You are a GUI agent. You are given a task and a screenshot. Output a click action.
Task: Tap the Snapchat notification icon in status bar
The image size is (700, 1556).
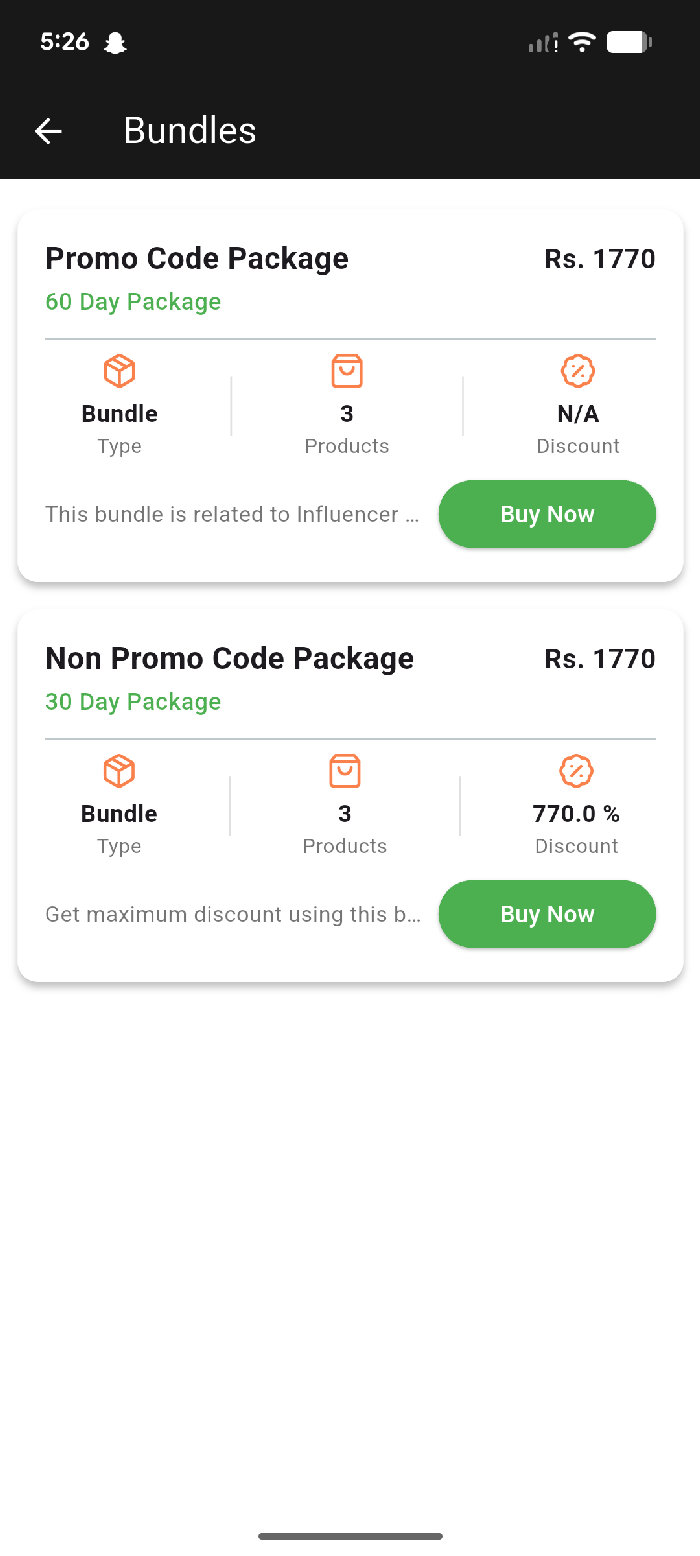pos(115,43)
